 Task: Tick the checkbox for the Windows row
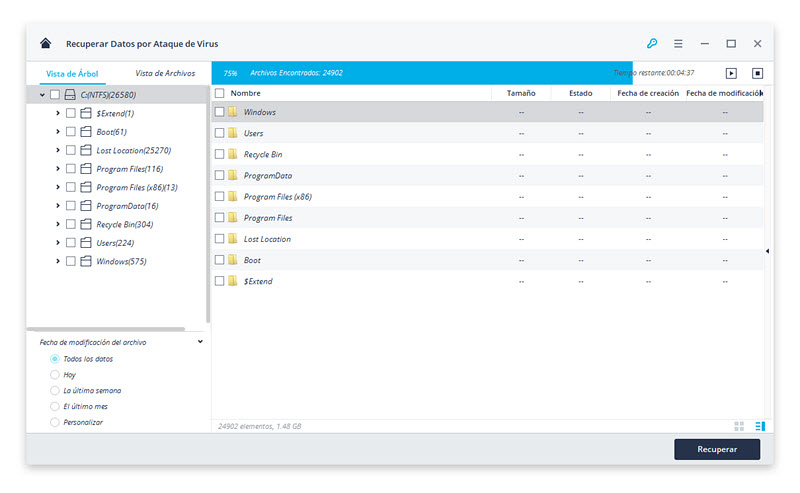219,112
